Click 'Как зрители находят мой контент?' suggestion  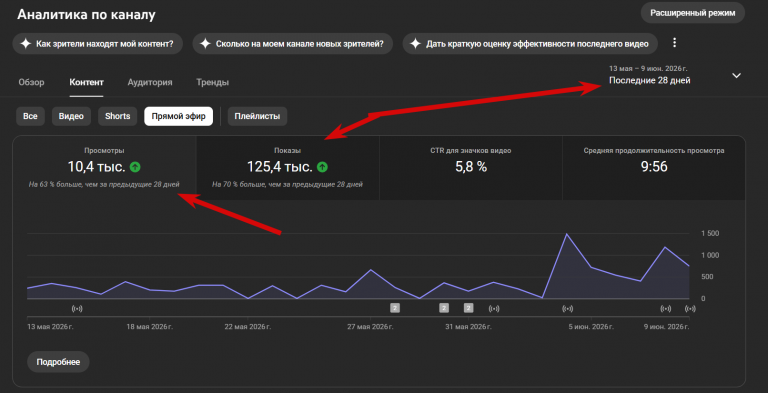[x=97, y=44]
